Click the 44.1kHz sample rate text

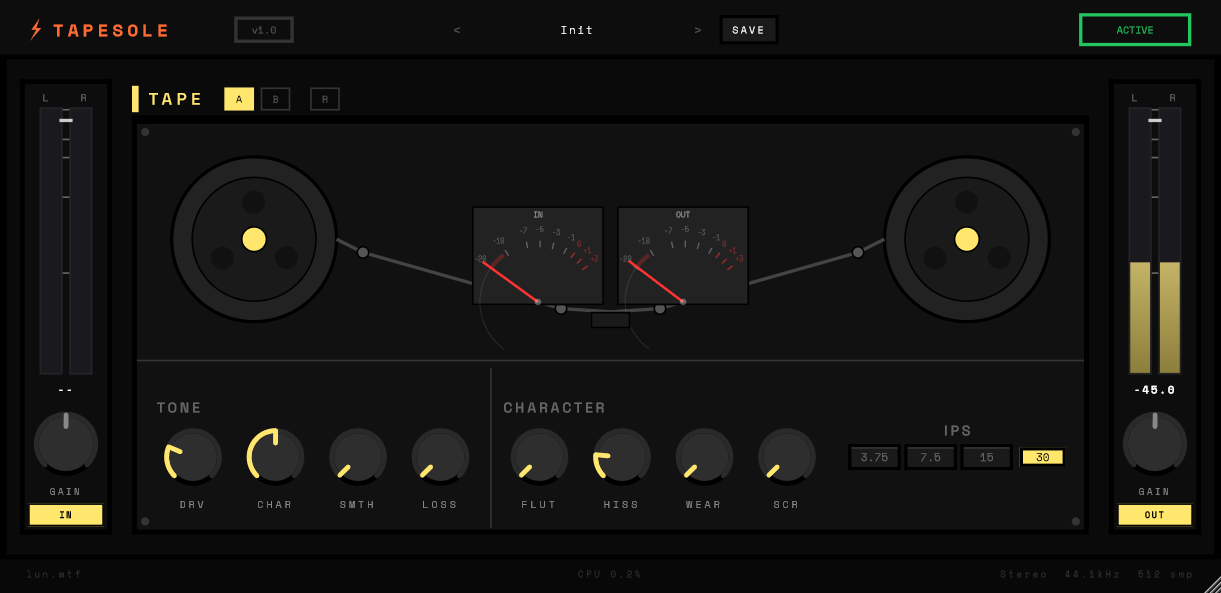tap(1093, 574)
